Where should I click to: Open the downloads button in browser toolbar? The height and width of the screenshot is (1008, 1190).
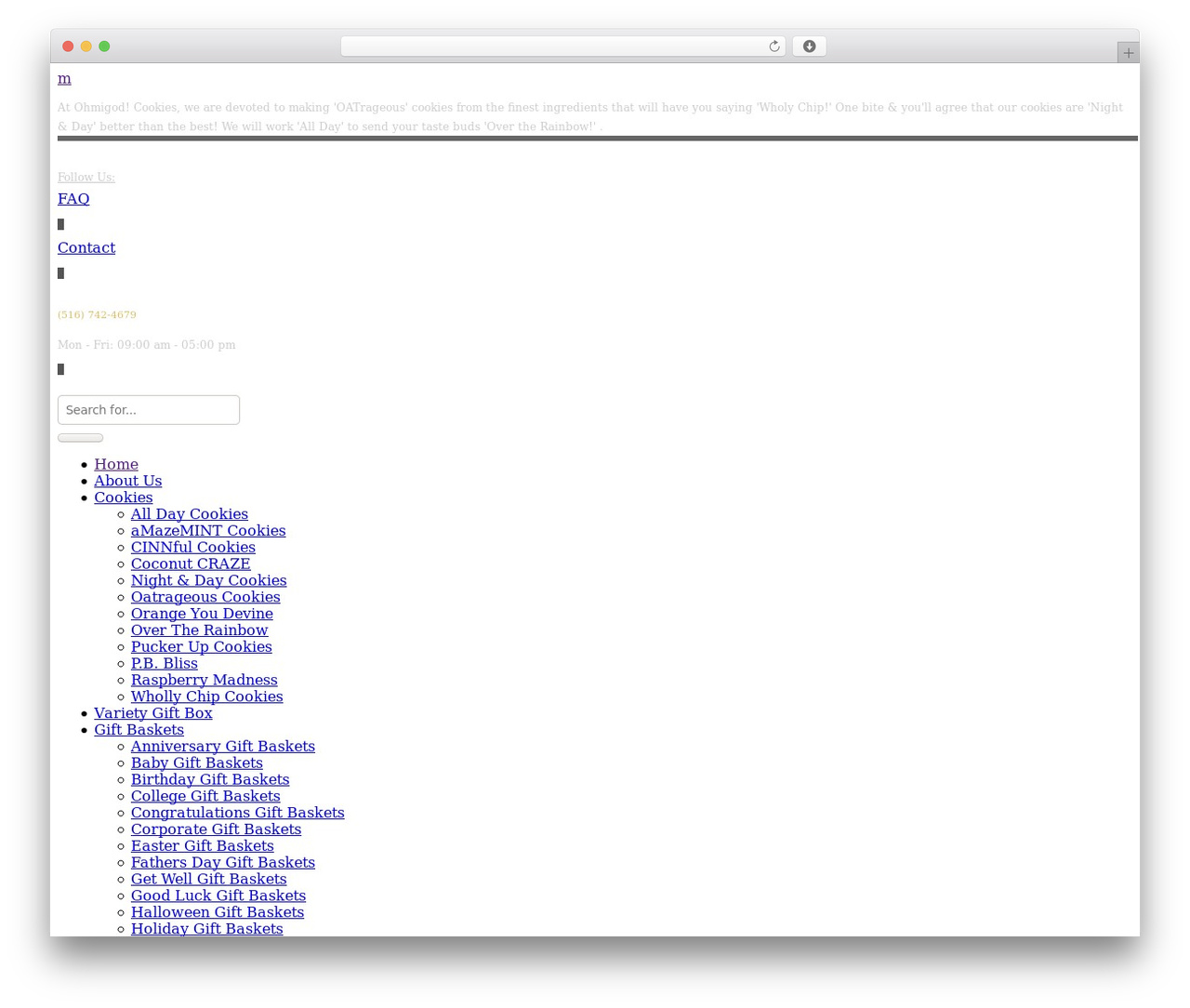pos(809,46)
